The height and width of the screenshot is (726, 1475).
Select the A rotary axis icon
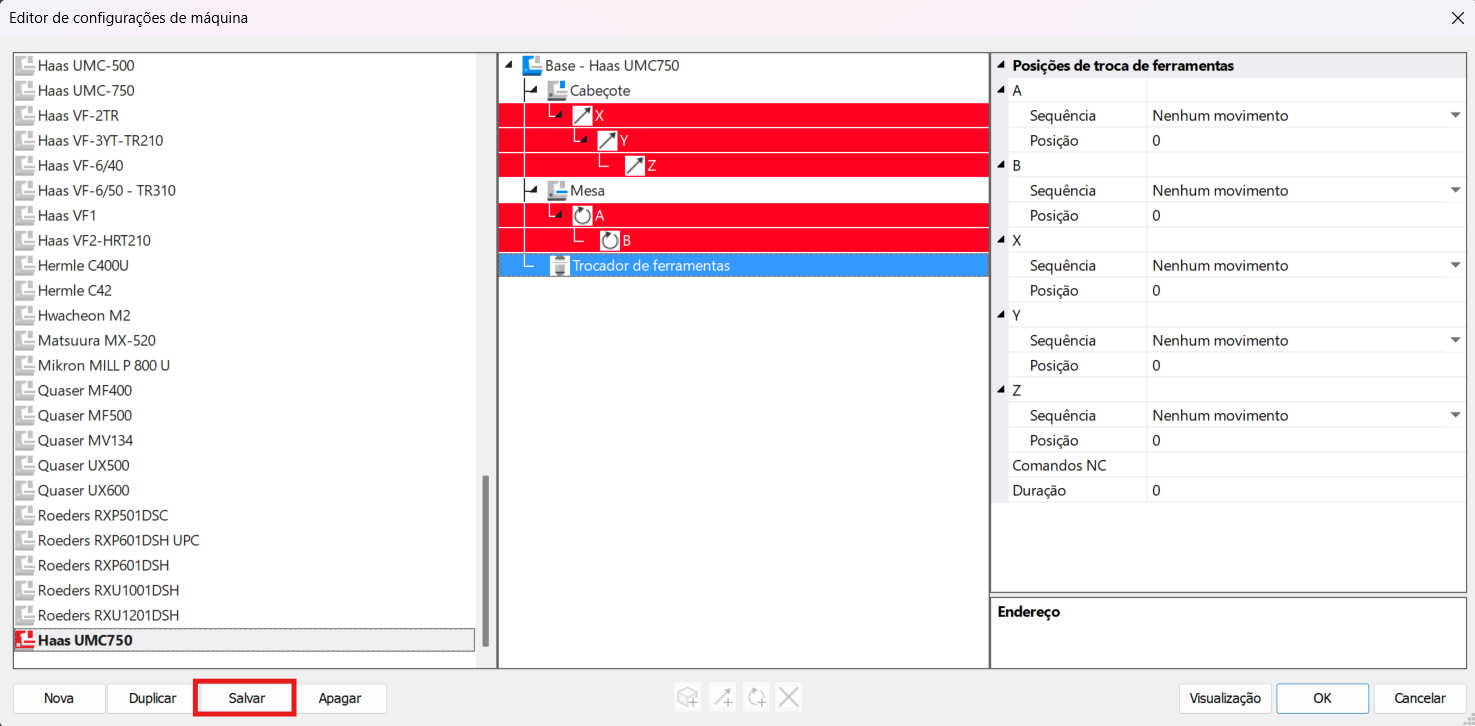582,215
